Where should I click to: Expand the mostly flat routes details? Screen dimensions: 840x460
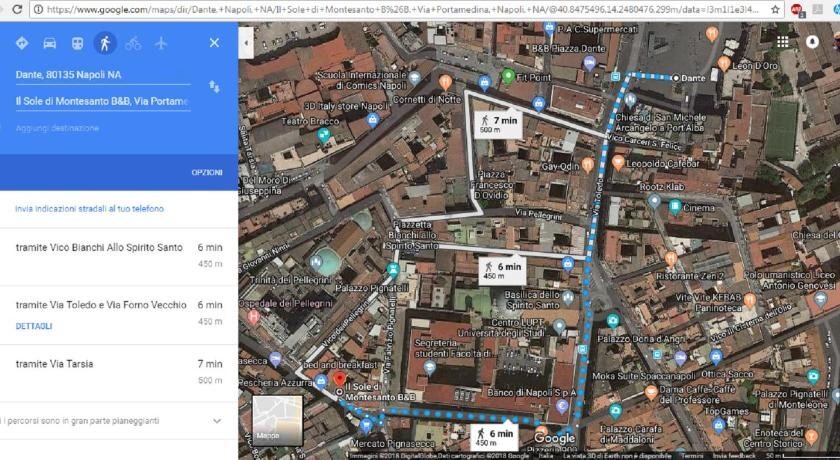(x=217, y=421)
